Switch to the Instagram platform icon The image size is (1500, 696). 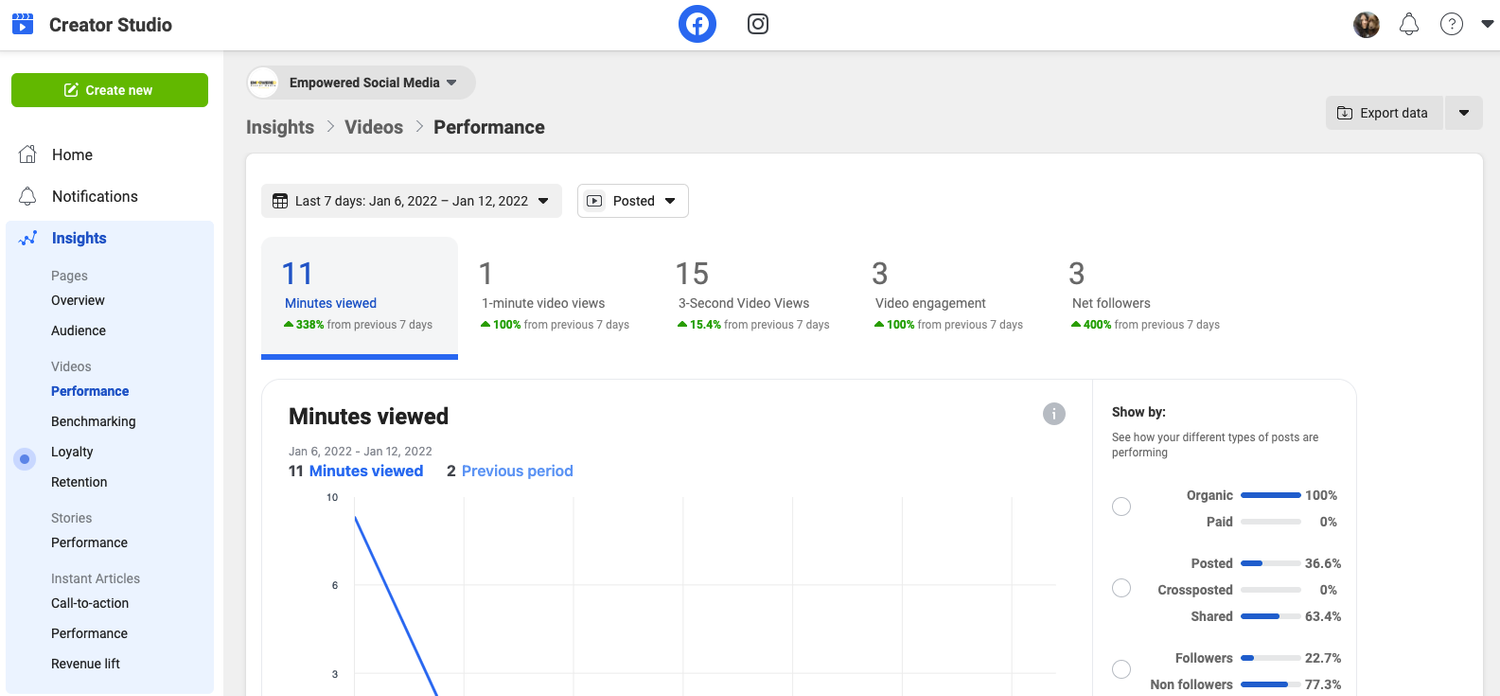[x=758, y=24]
